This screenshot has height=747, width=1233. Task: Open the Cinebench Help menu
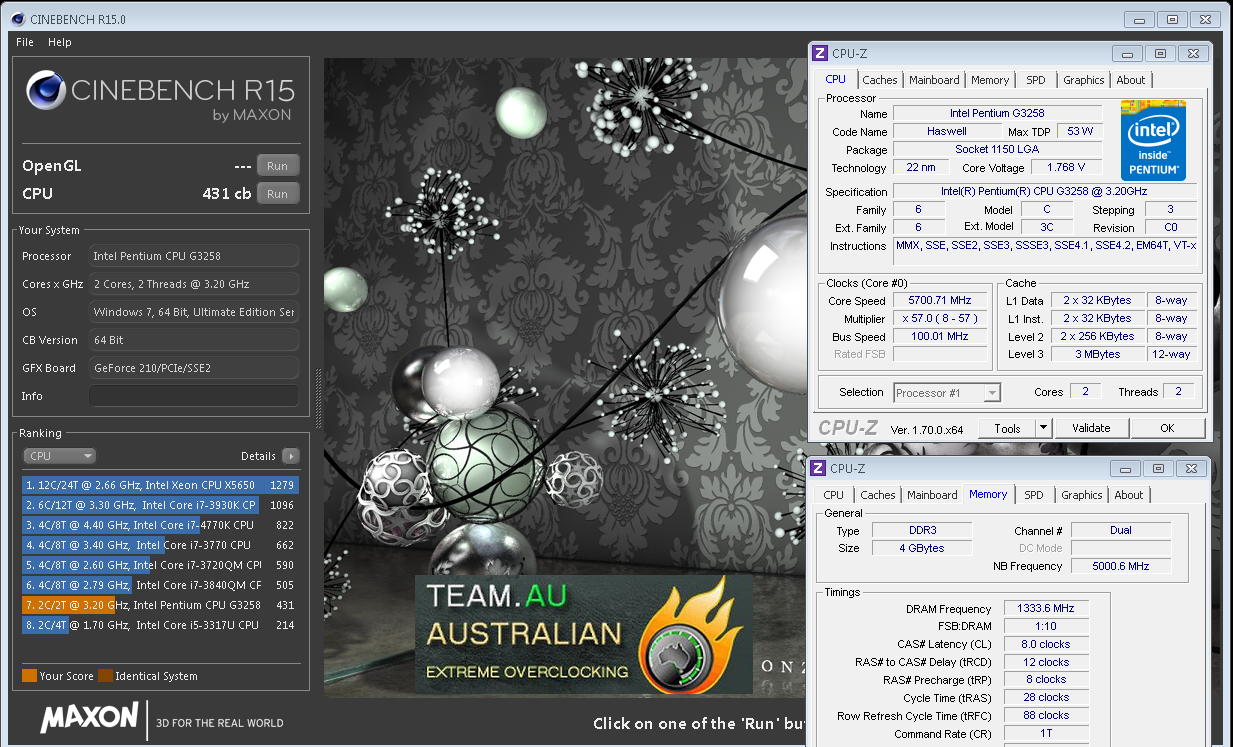(x=60, y=42)
